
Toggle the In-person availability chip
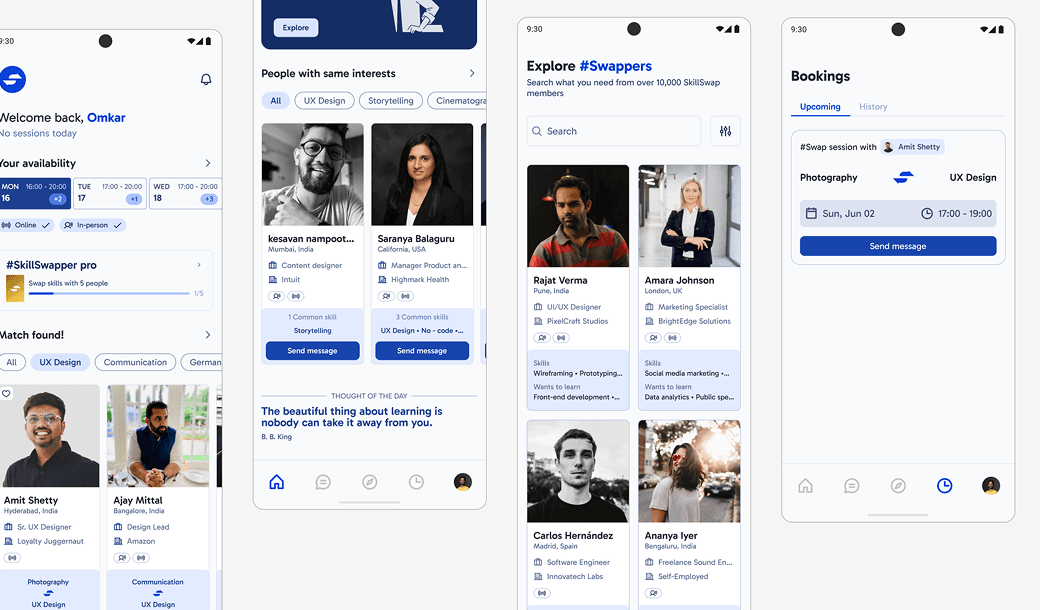(93, 225)
